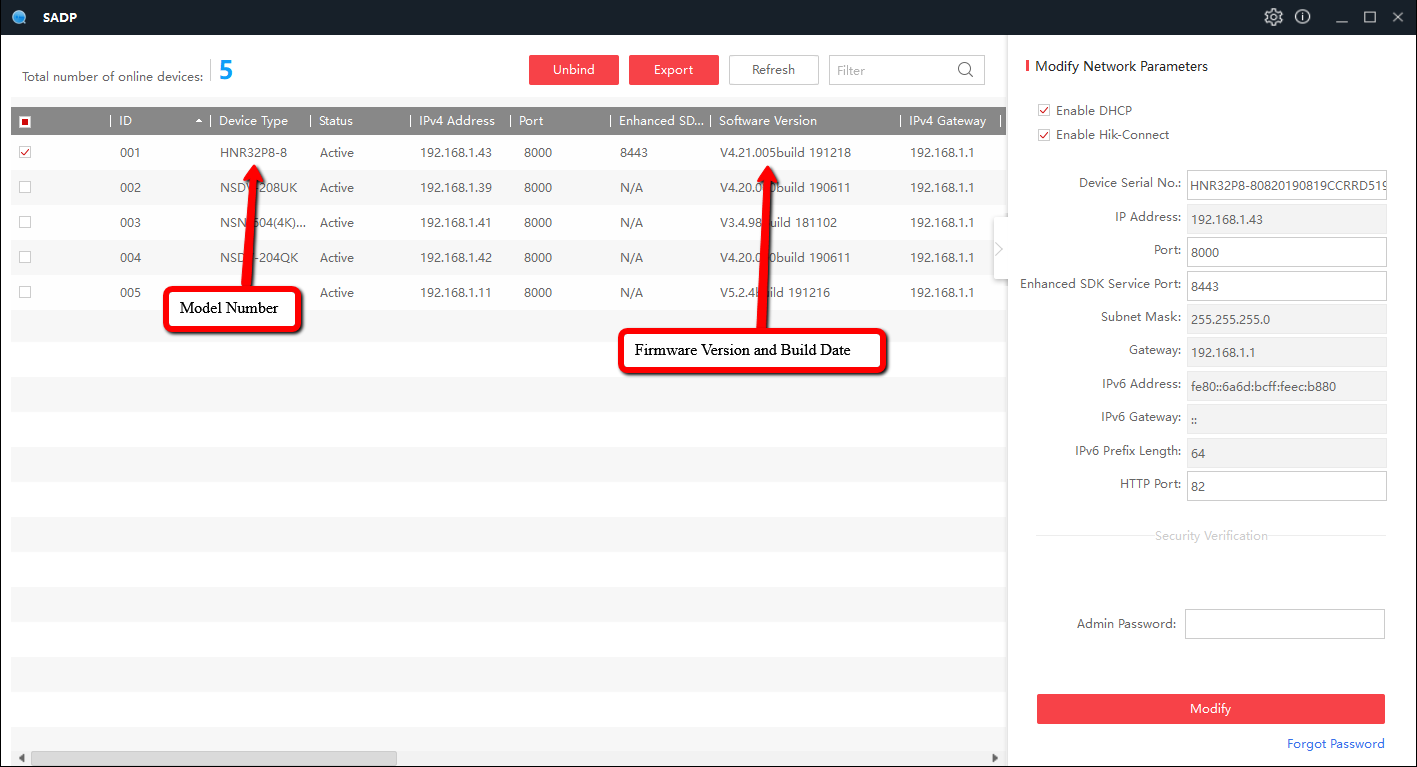Image resolution: width=1417 pixels, height=767 pixels.
Task: Click the ID column sort arrow
Action: 199,121
